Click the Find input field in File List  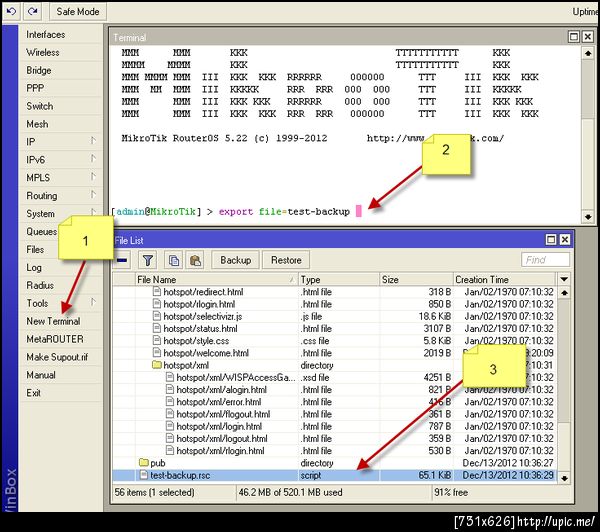(x=545, y=260)
